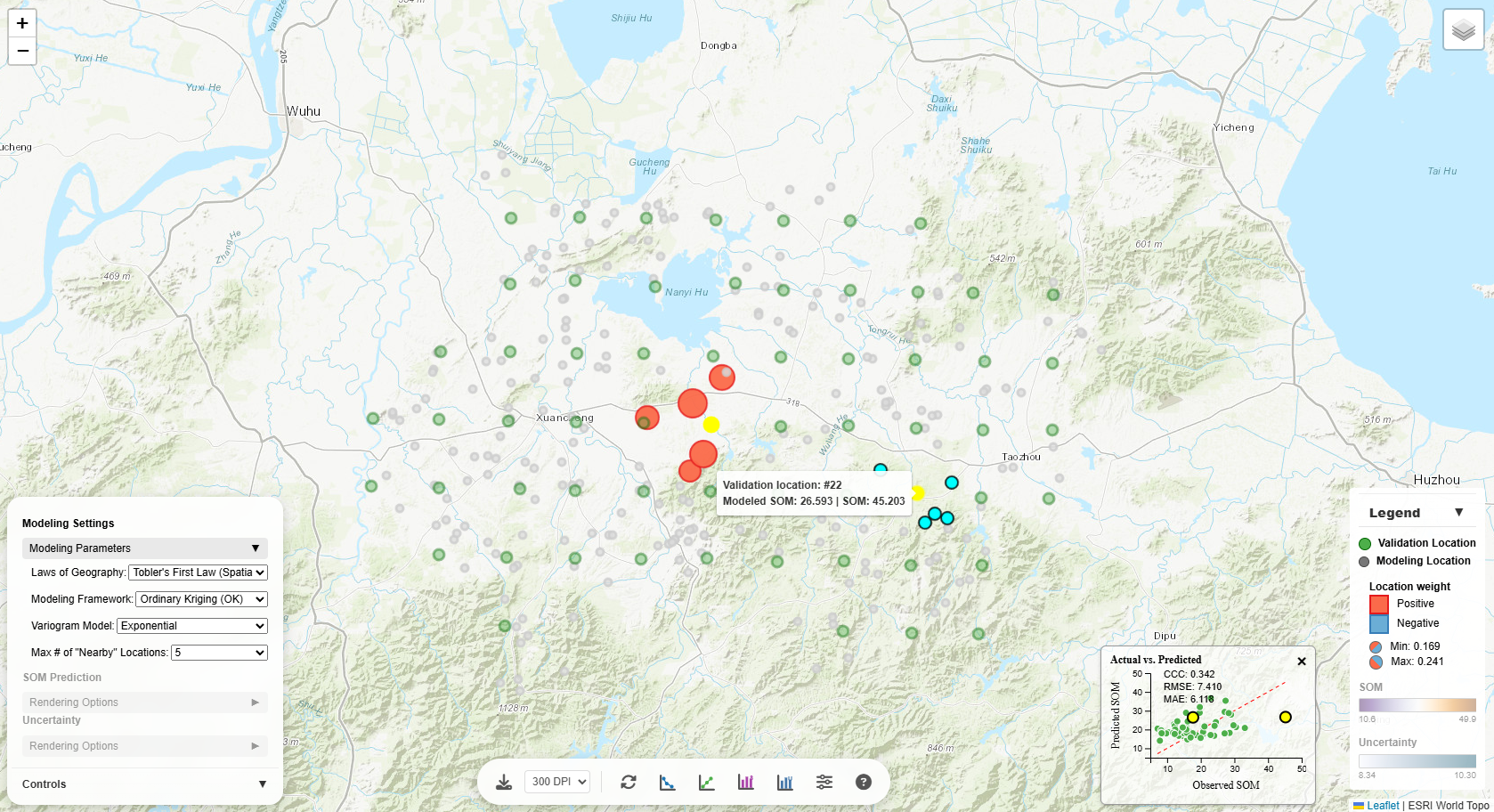Viewport: 1494px width, 812px height.
Task: Open the help question mark icon
Action: 864,782
